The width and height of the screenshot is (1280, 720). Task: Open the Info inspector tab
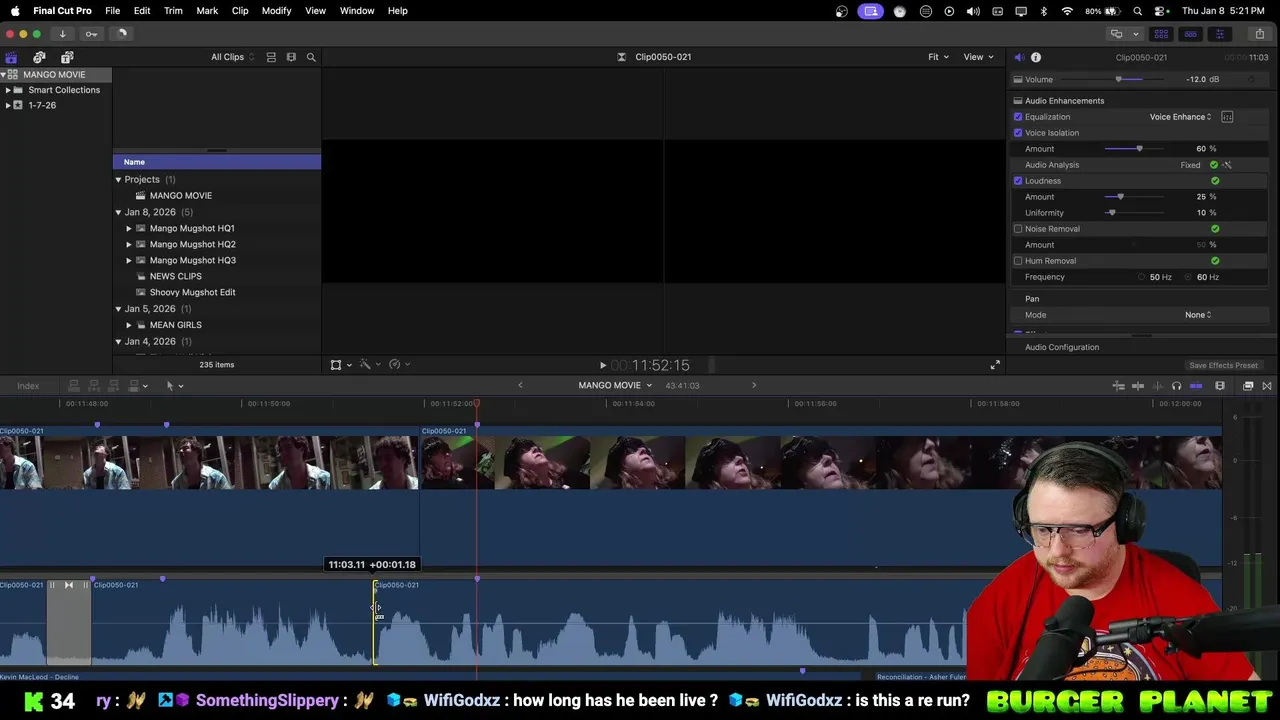1036,57
